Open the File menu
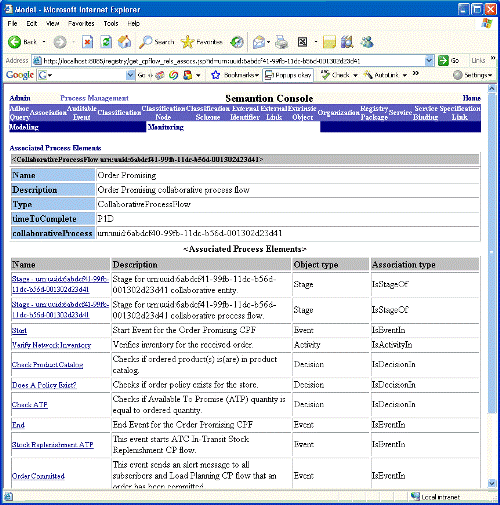The width and height of the screenshot is (500, 505). point(12,24)
